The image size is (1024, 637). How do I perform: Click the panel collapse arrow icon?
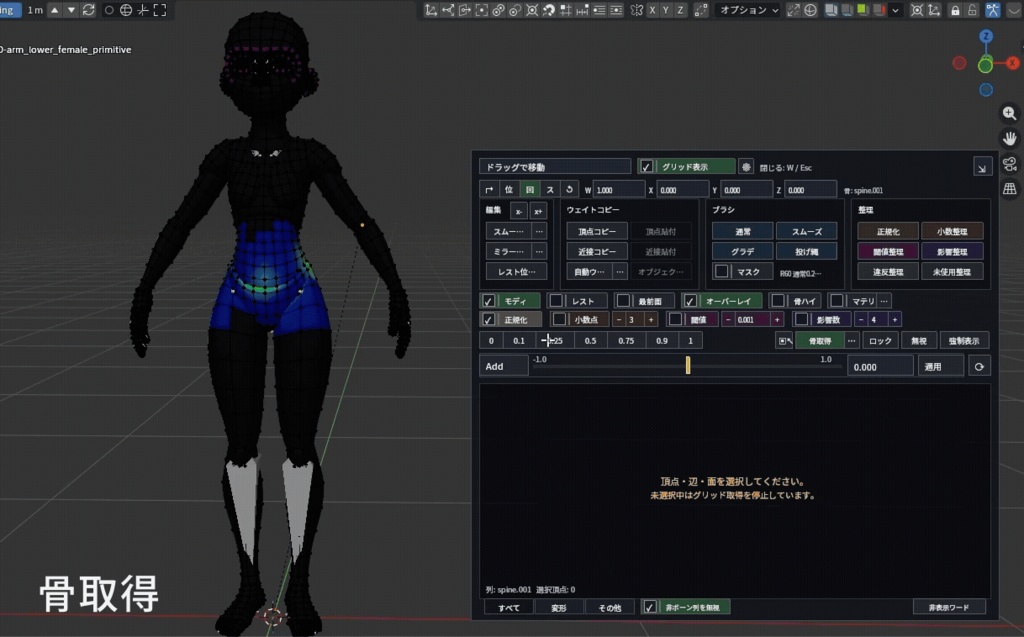(x=982, y=168)
